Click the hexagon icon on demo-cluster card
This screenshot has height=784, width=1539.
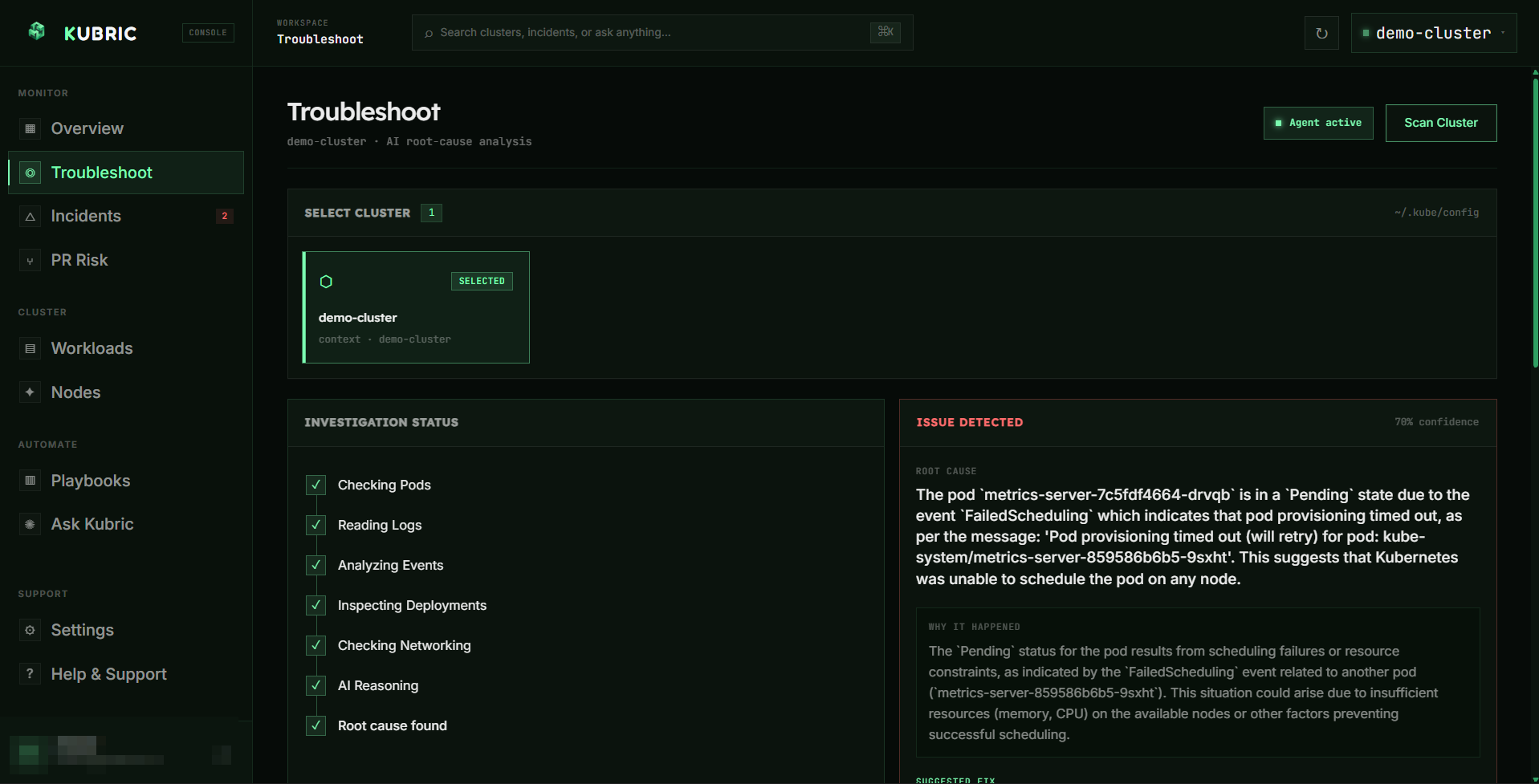coord(326,282)
